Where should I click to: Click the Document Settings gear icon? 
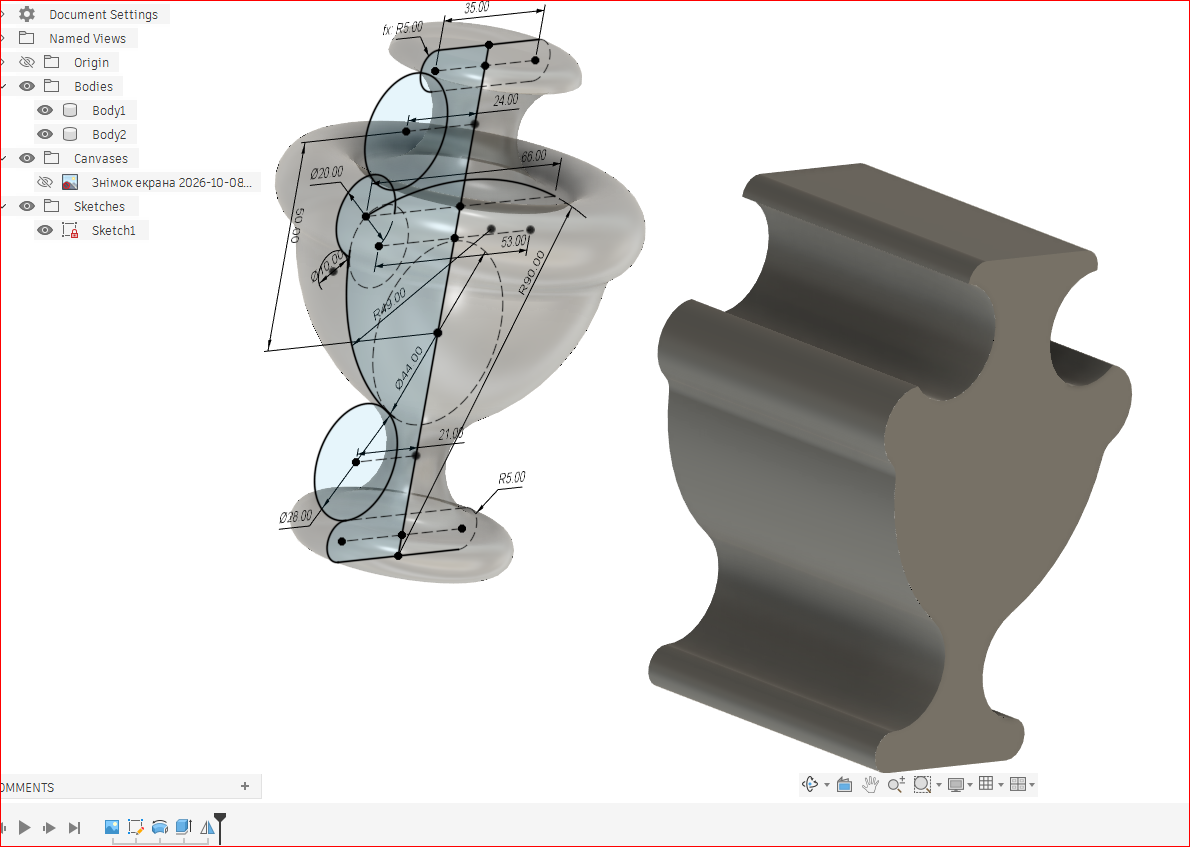tap(27, 14)
